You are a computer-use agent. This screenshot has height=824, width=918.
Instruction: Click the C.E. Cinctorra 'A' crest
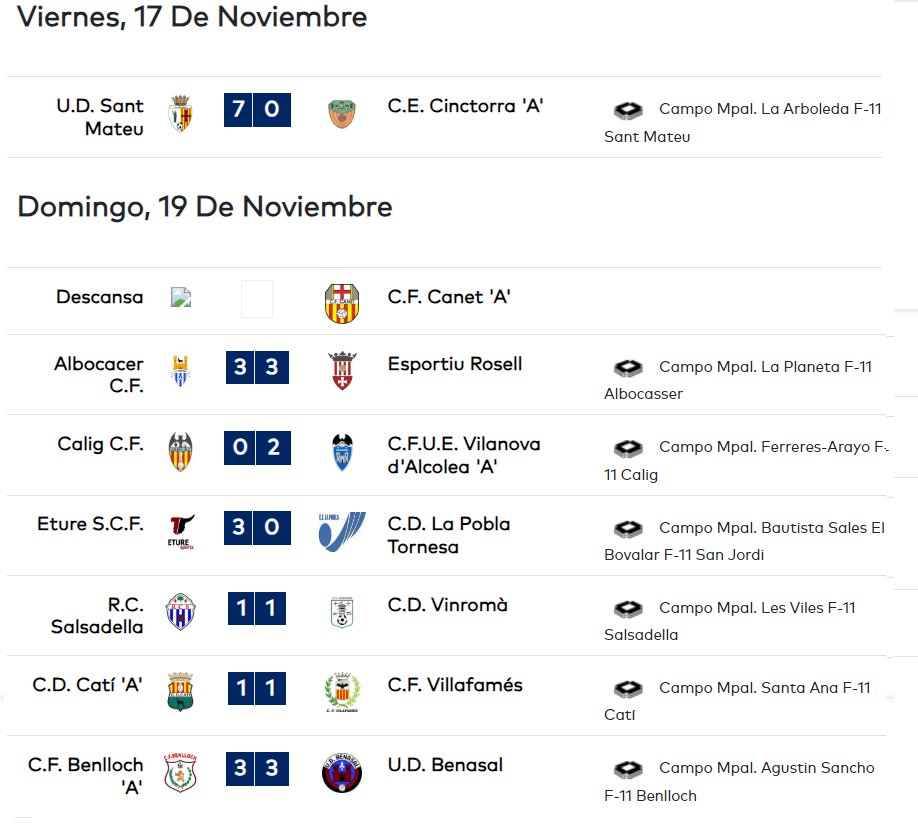click(342, 114)
